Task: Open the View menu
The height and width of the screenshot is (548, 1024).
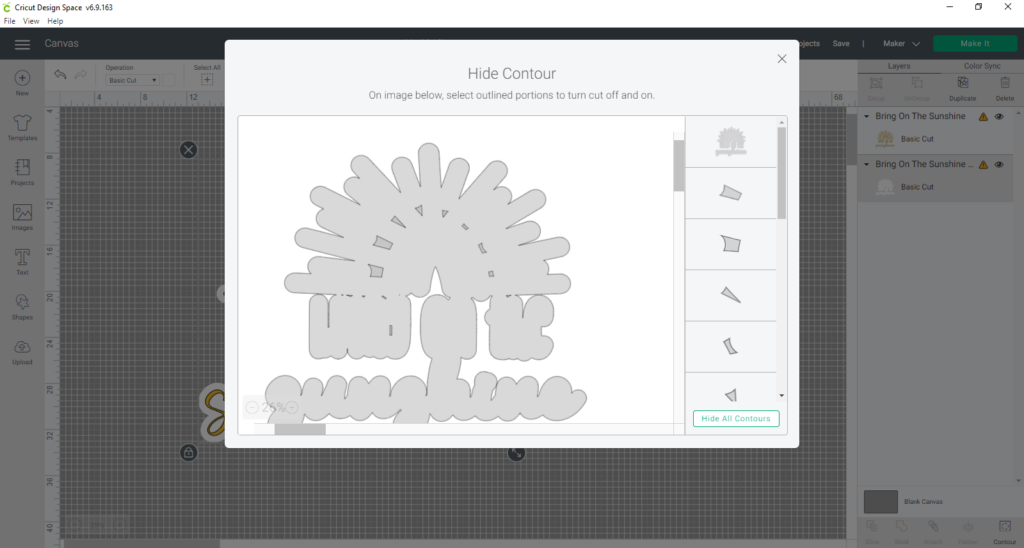Action: tap(31, 21)
